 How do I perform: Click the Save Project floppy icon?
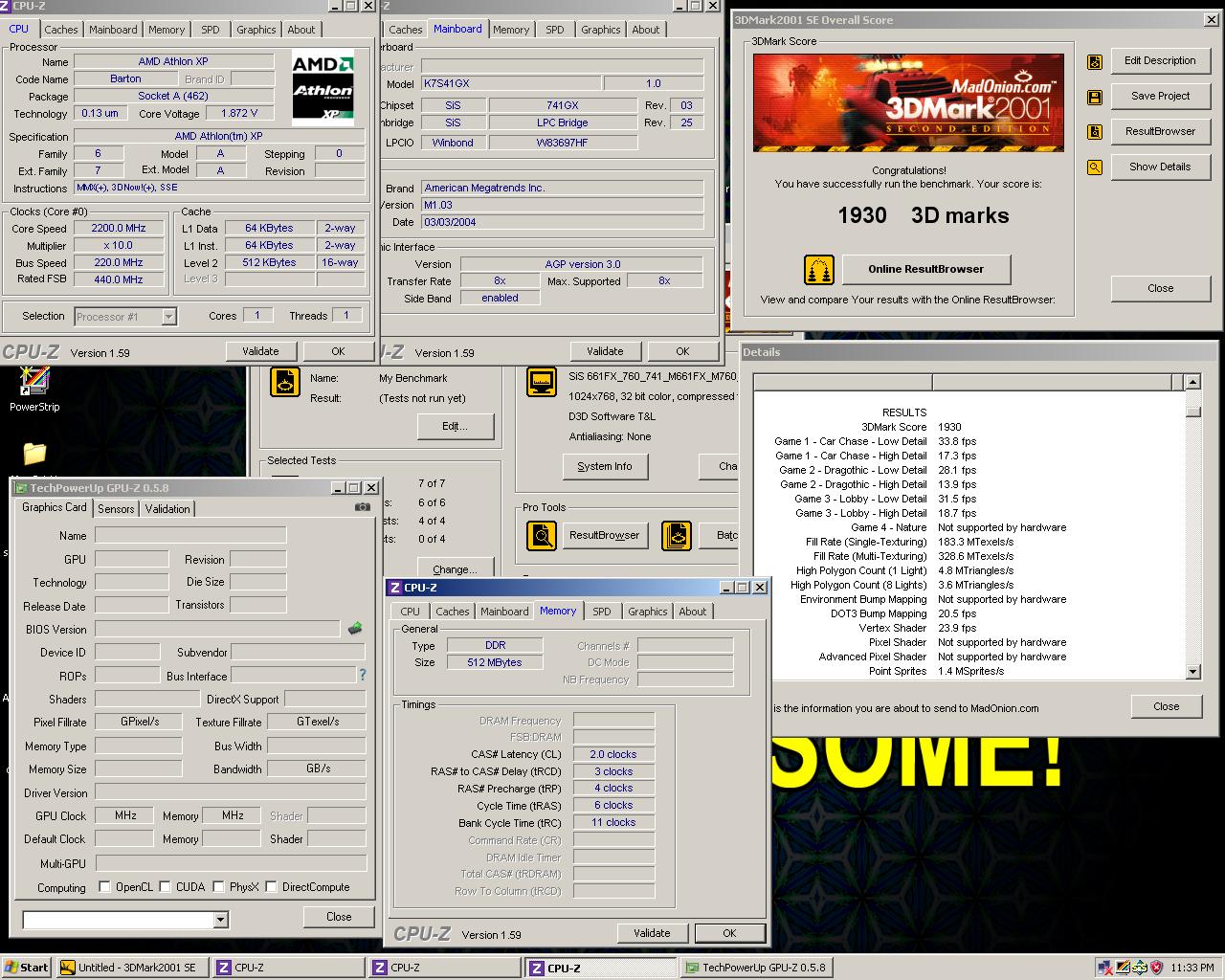pyautogui.click(x=1095, y=98)
